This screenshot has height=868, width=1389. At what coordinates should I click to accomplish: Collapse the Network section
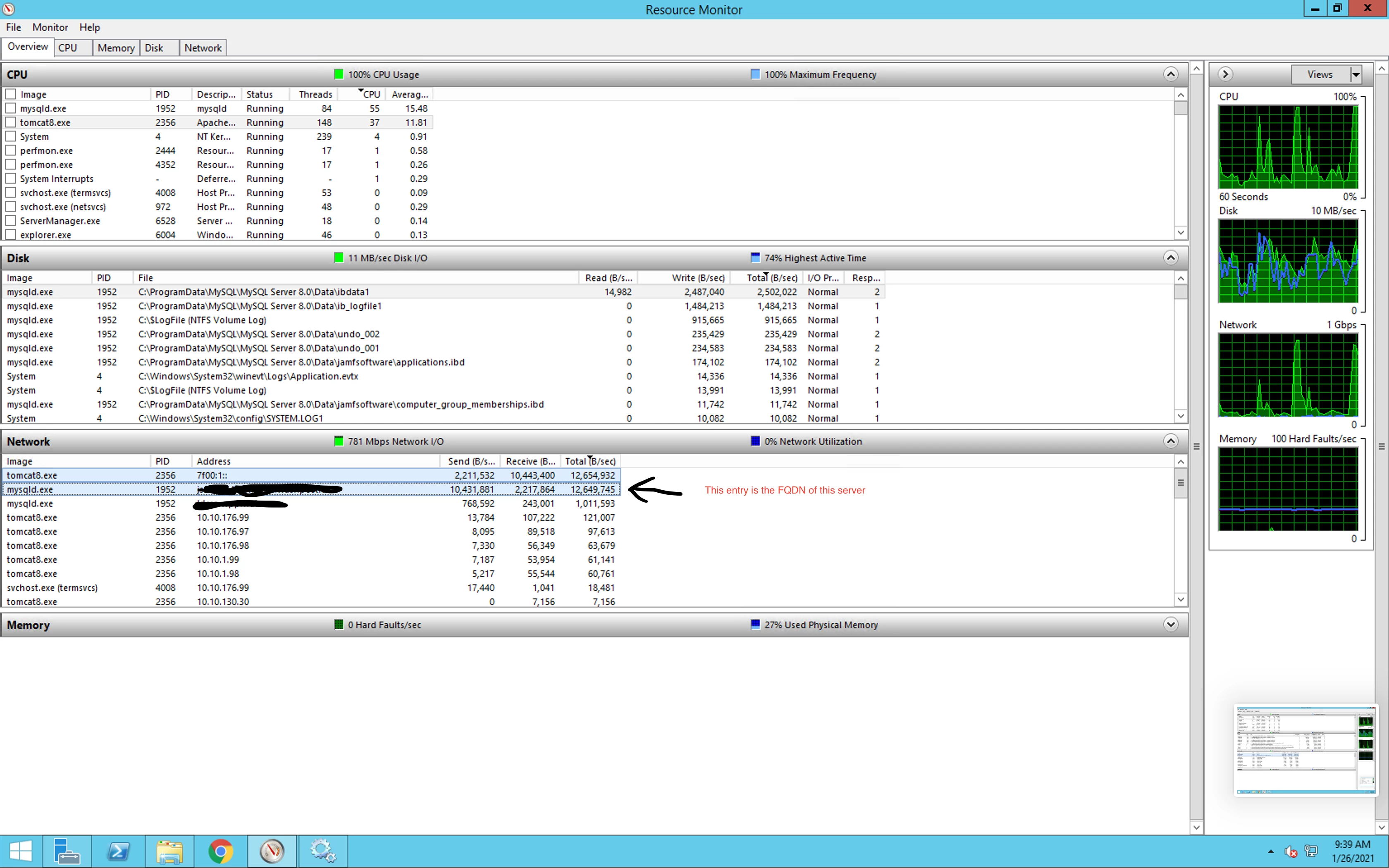pyautogui.click(x=1171, y=441)
